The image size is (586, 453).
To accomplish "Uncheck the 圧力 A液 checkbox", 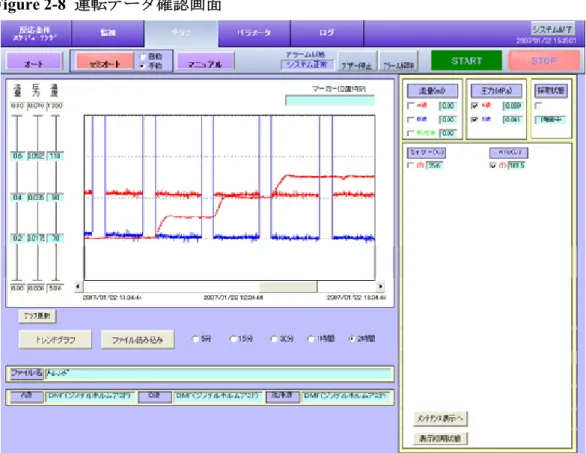I will (474, 106).
